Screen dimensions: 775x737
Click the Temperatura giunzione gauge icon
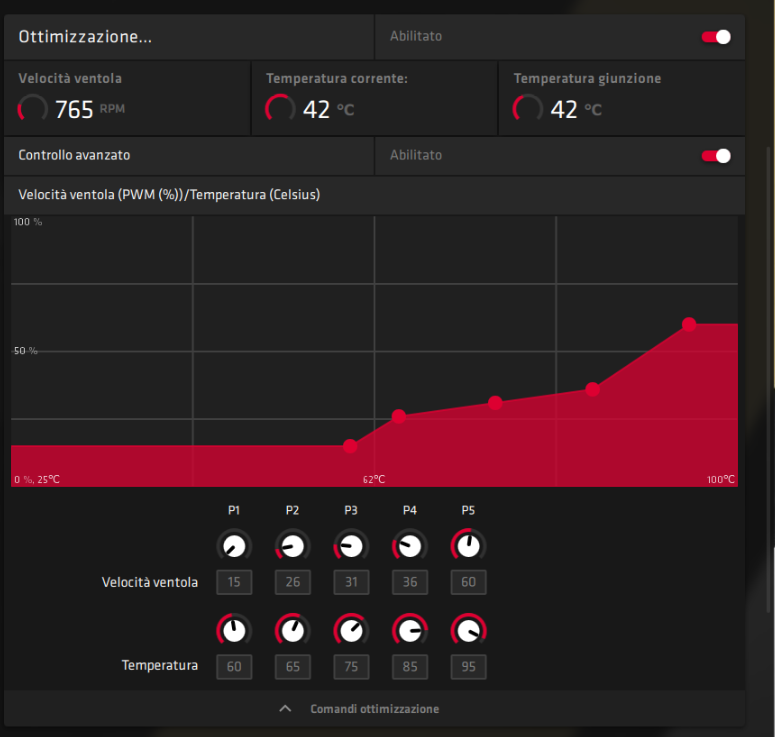point(528,109)
